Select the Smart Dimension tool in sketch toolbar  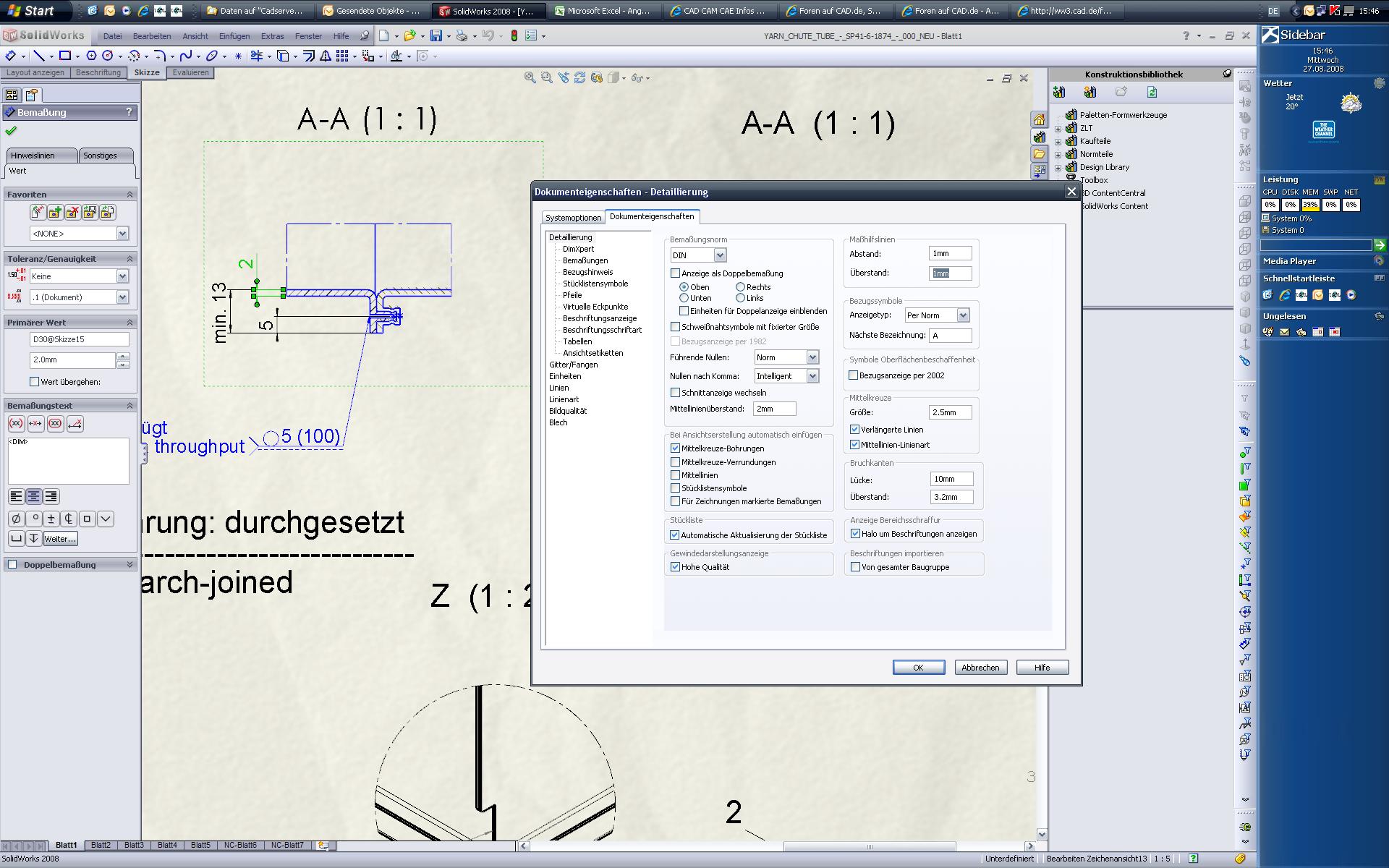[x=10, y=56]
